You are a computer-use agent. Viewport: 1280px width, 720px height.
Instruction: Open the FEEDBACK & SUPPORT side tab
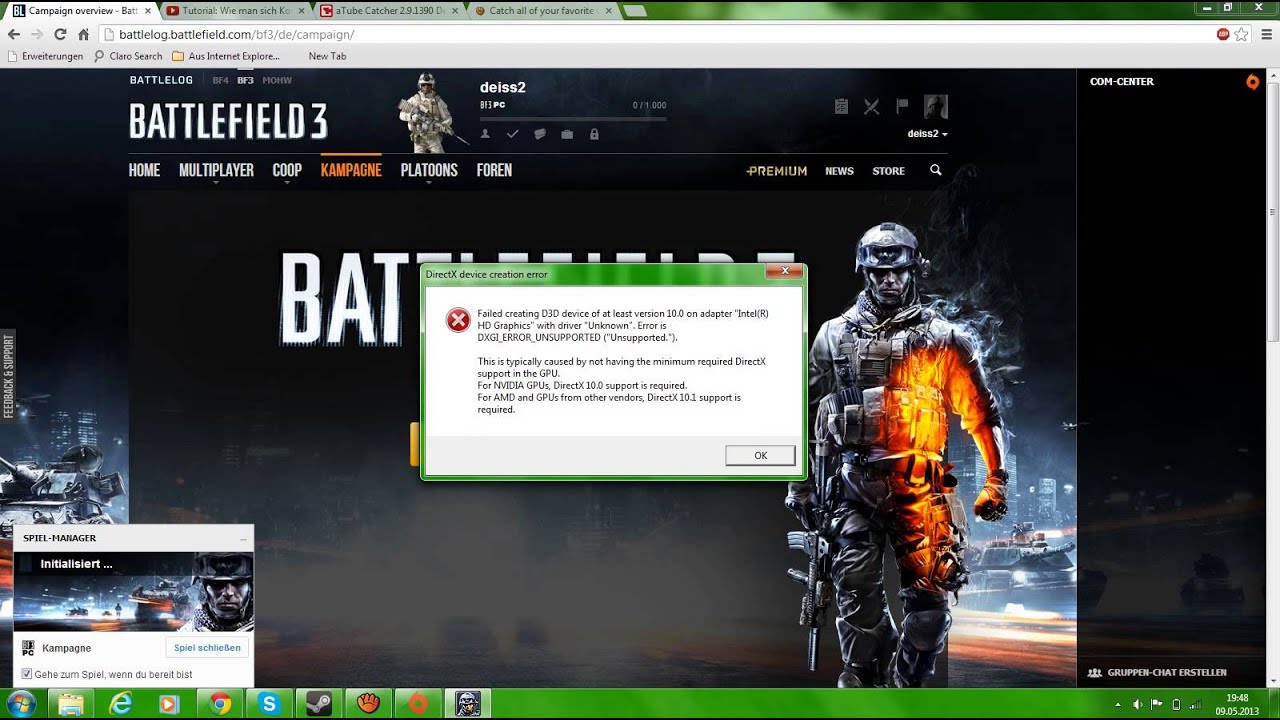click(x=8, y=376)
